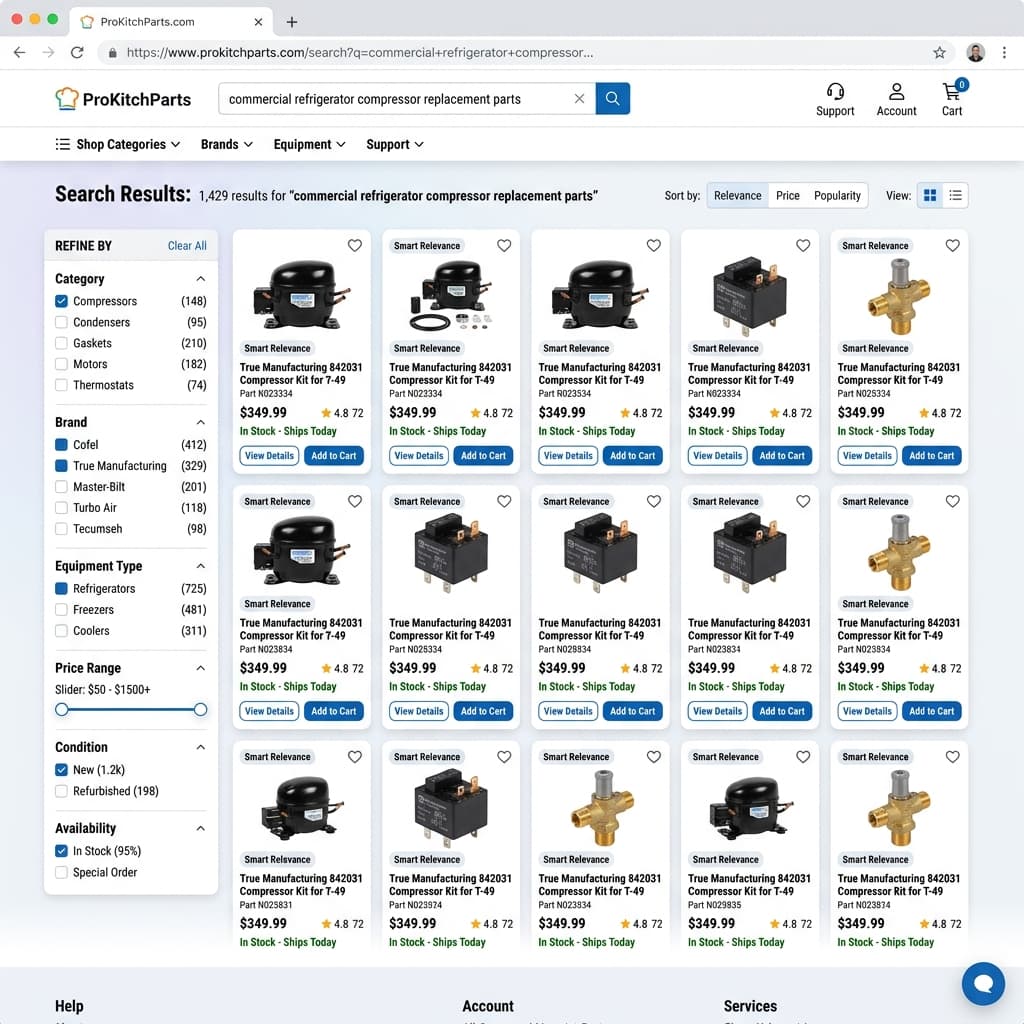Click the price slider left handle
1024x1024 pixels.
click(61, 709)
